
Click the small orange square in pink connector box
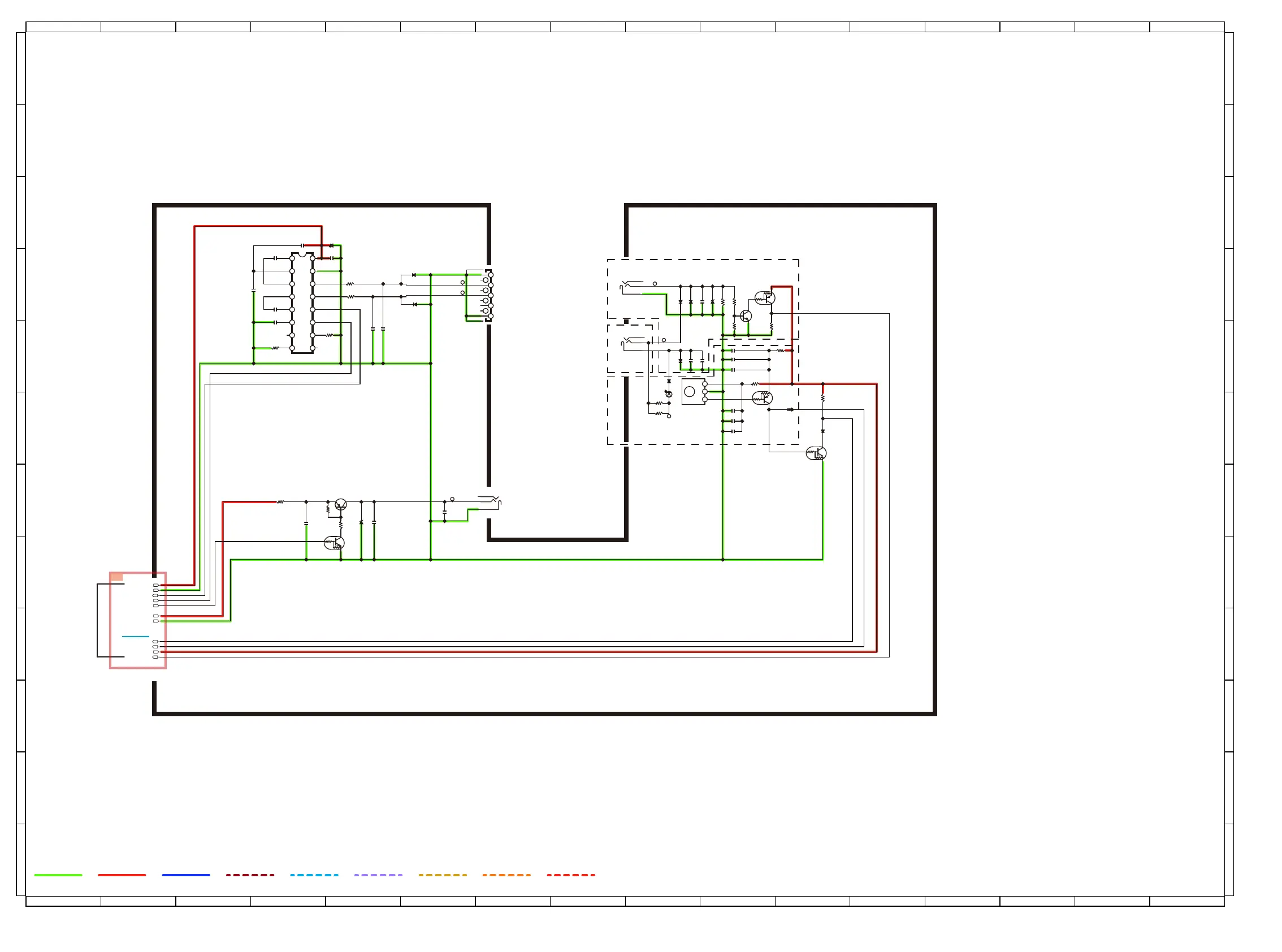116,577
